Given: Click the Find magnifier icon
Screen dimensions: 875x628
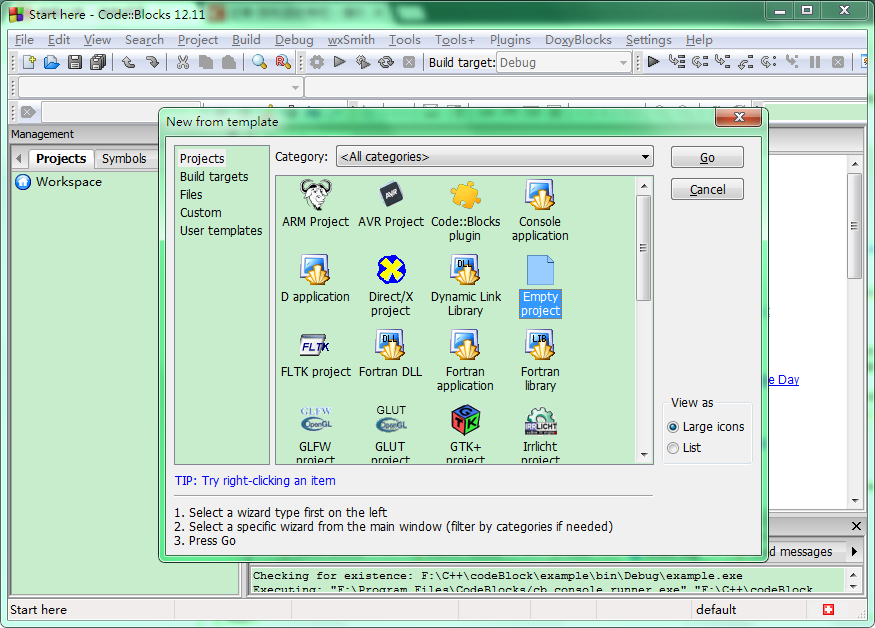Looking at the screenshot, I should (x=259, y=62).
